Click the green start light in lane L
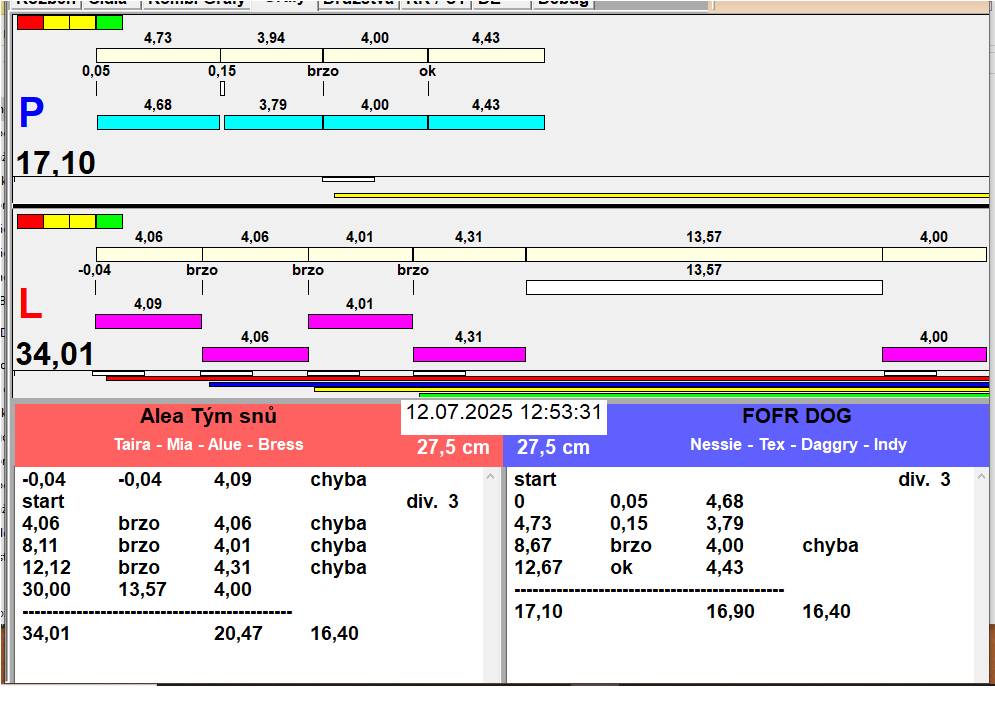The height and width of the screenshot is (701, 995). click(109, 221)
